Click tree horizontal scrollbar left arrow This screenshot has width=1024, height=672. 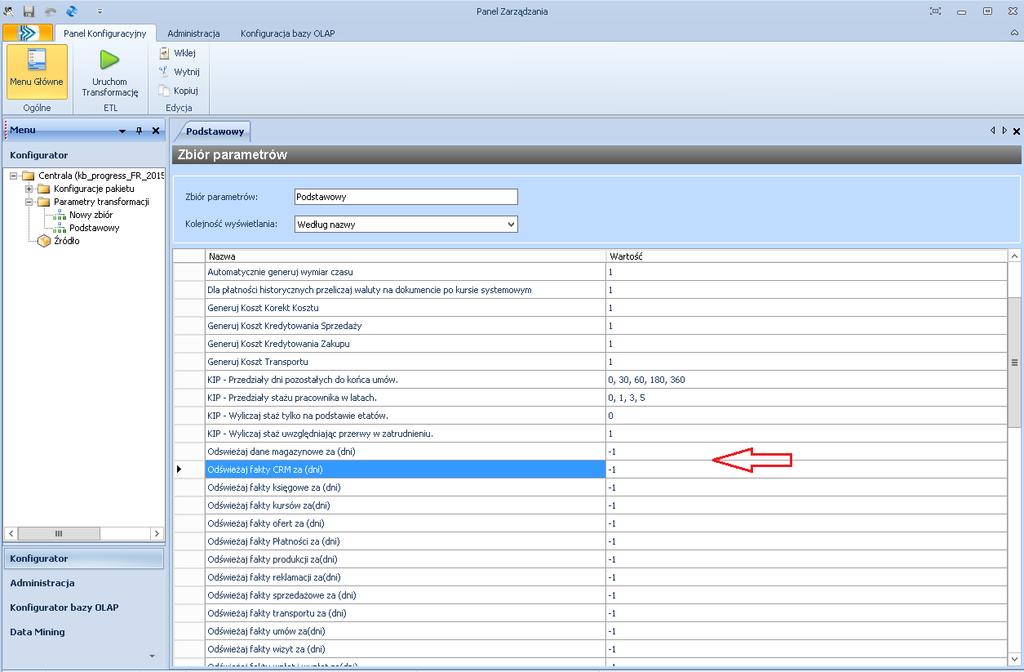(x=11, y=534)
